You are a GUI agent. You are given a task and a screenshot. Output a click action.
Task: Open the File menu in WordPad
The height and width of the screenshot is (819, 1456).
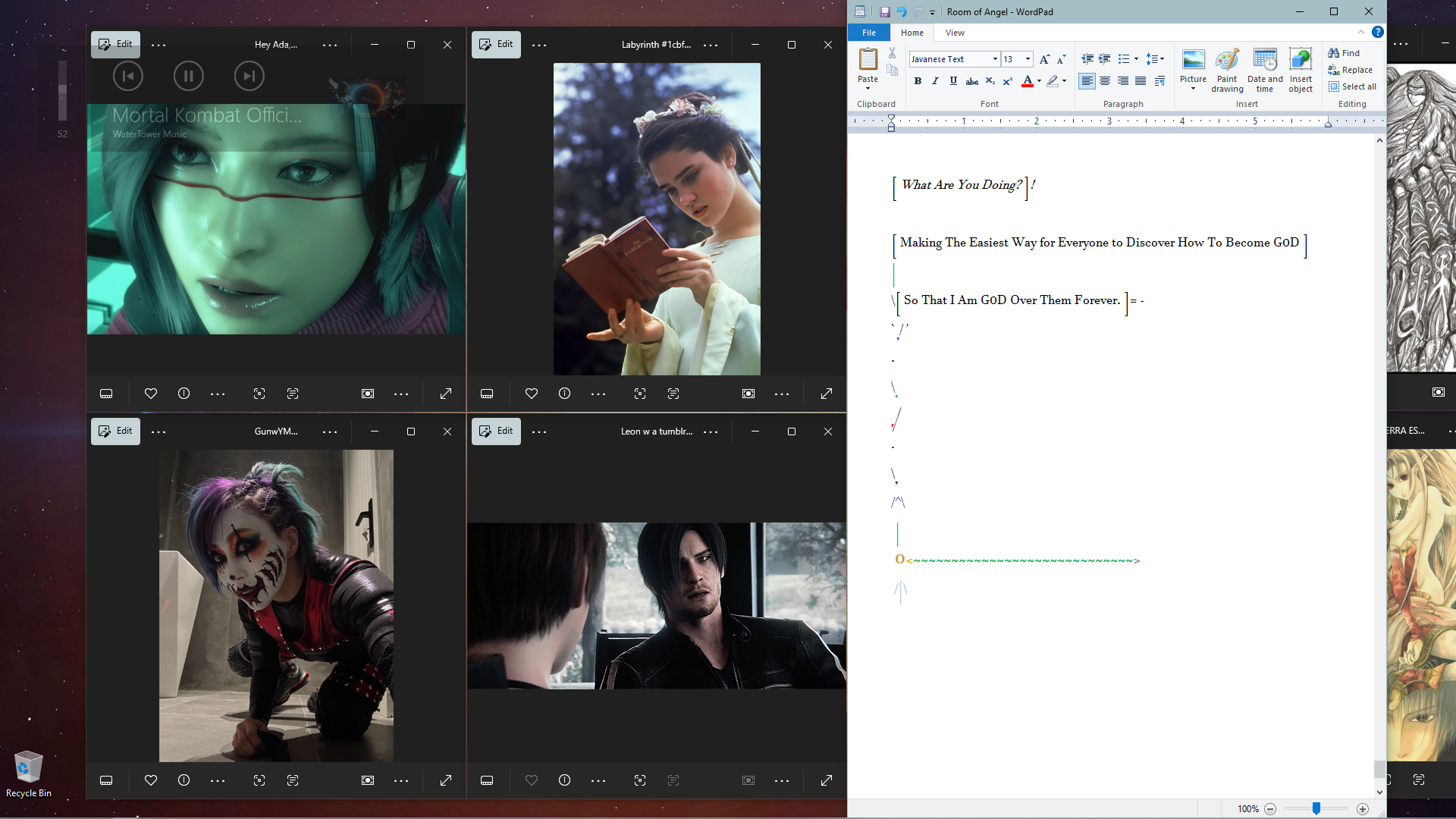[869, 33]
